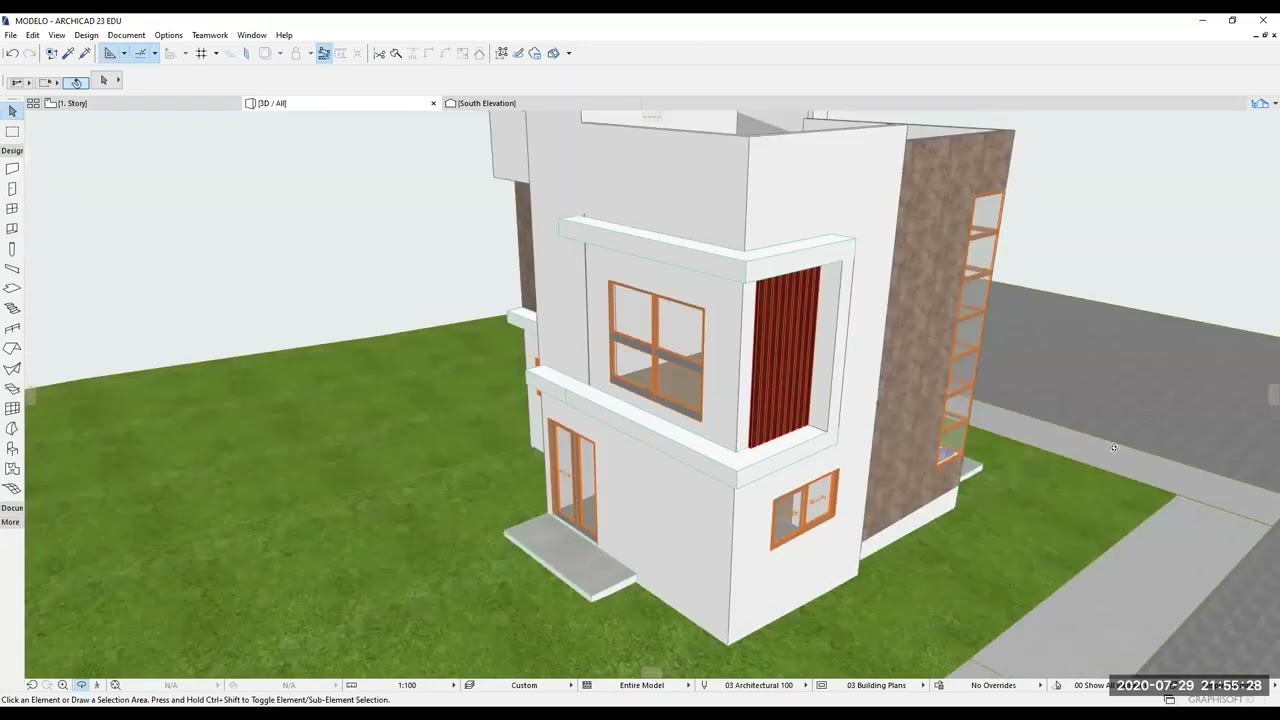Select the Railing tool
This screenshot has width=1280, height=720.
(12, 329)
